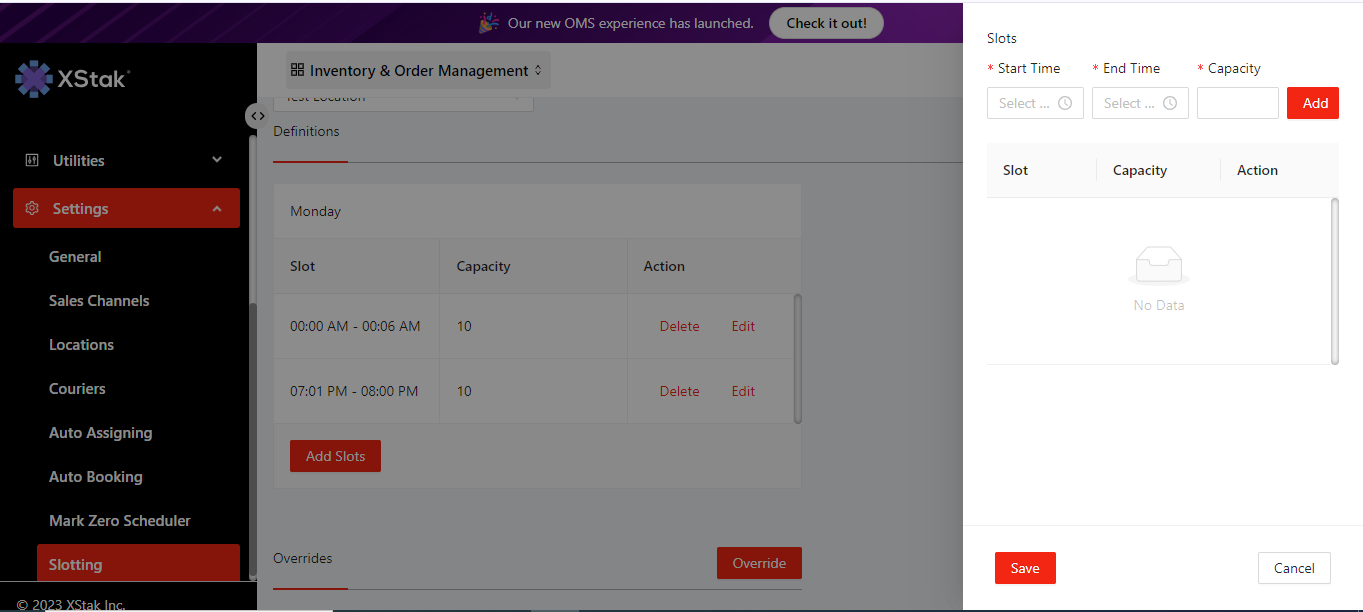Click the clock icon in Start Time
The image size is (1363, 612).
tap(1065, 103)
